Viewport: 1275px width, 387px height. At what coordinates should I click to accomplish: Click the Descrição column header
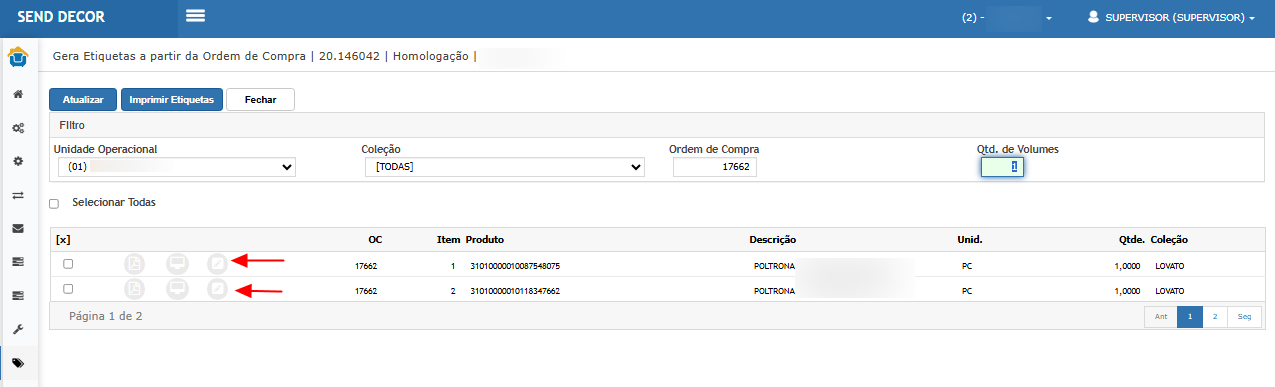772,240
